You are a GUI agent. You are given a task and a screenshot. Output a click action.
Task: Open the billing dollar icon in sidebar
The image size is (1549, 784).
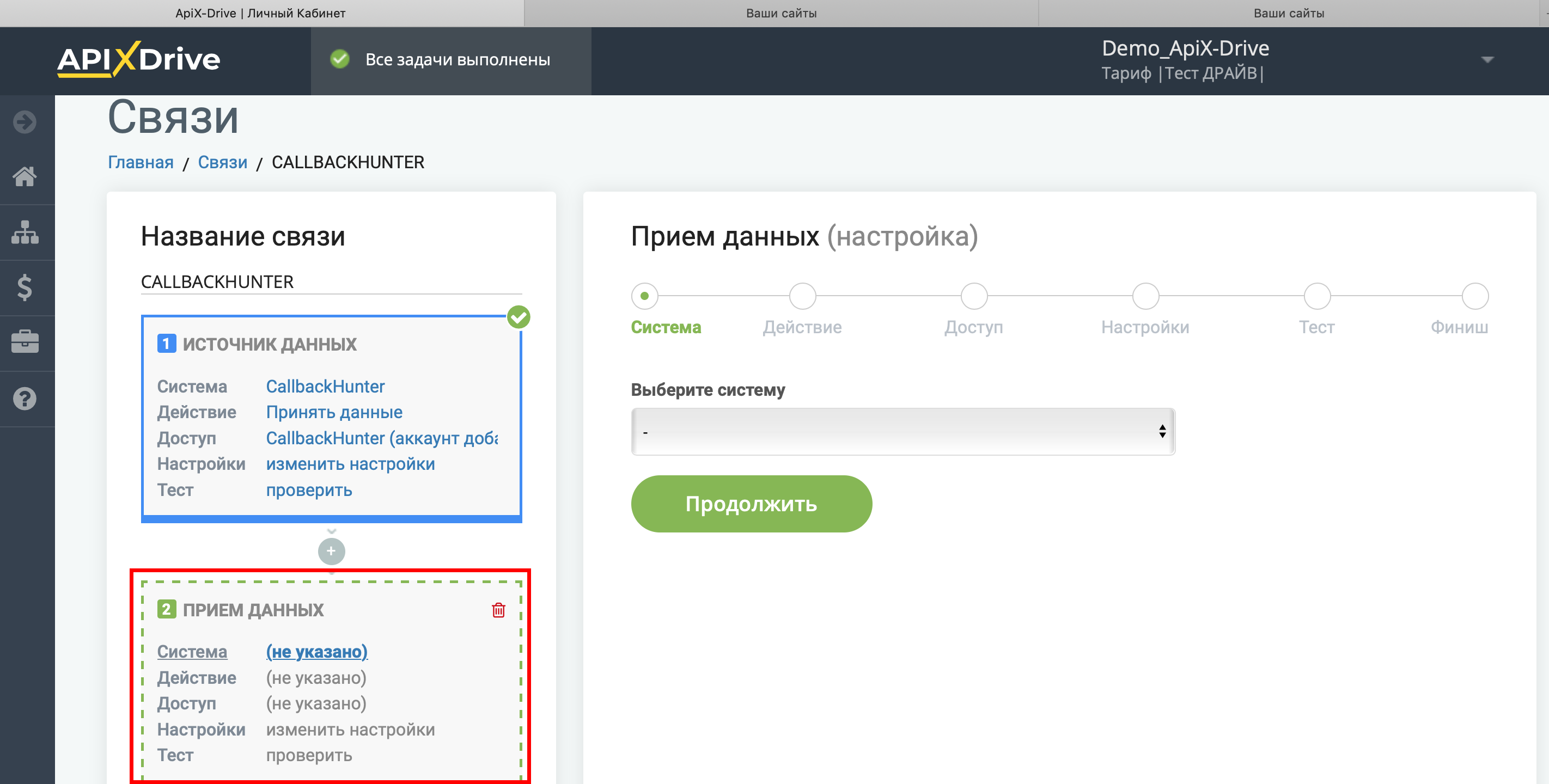pos(25,287)
